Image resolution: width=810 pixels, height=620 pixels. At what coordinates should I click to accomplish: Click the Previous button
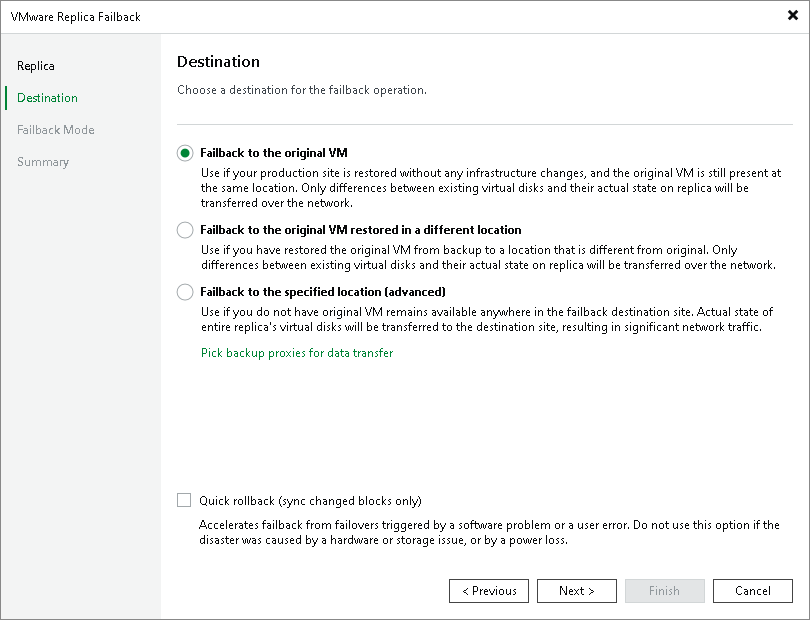pyautogui.click(x=489, y=591)
